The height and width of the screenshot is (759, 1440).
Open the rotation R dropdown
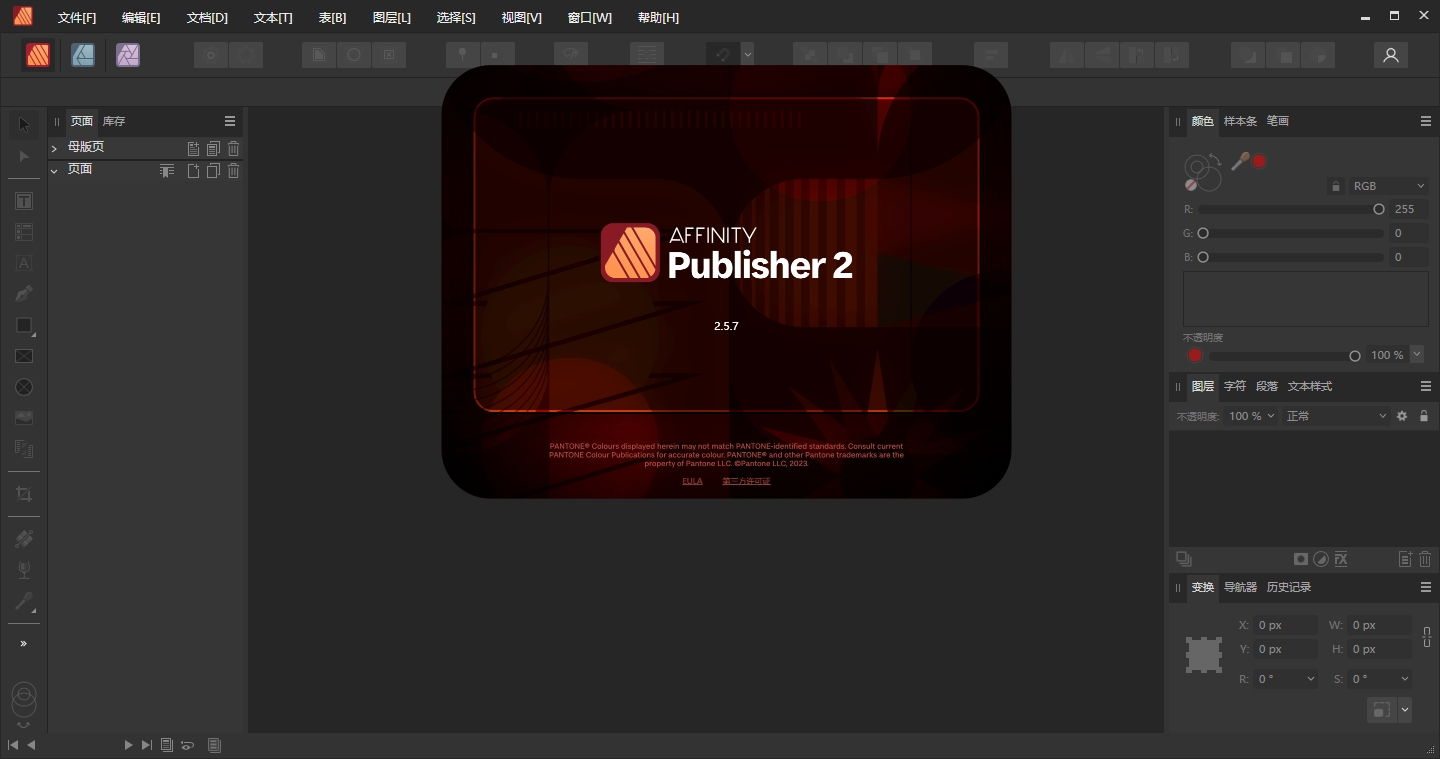[1287, 678]
